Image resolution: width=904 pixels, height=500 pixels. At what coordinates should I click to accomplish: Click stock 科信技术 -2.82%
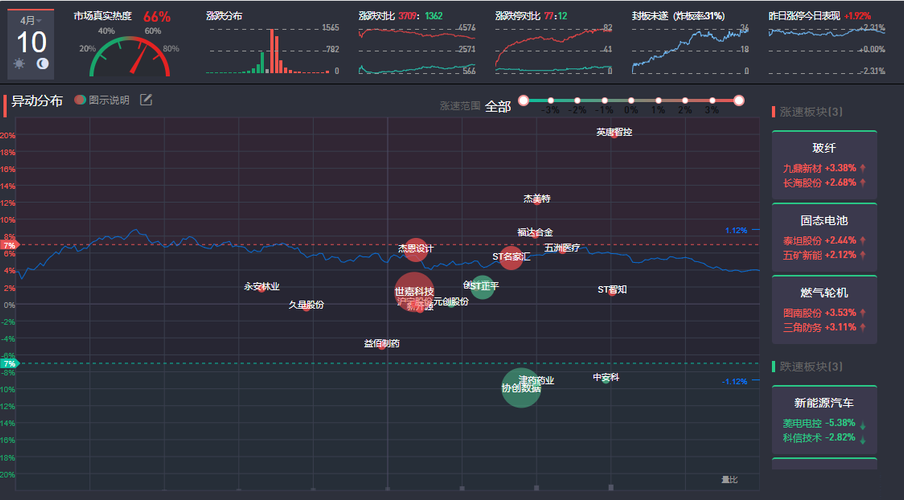click(824, 438)
